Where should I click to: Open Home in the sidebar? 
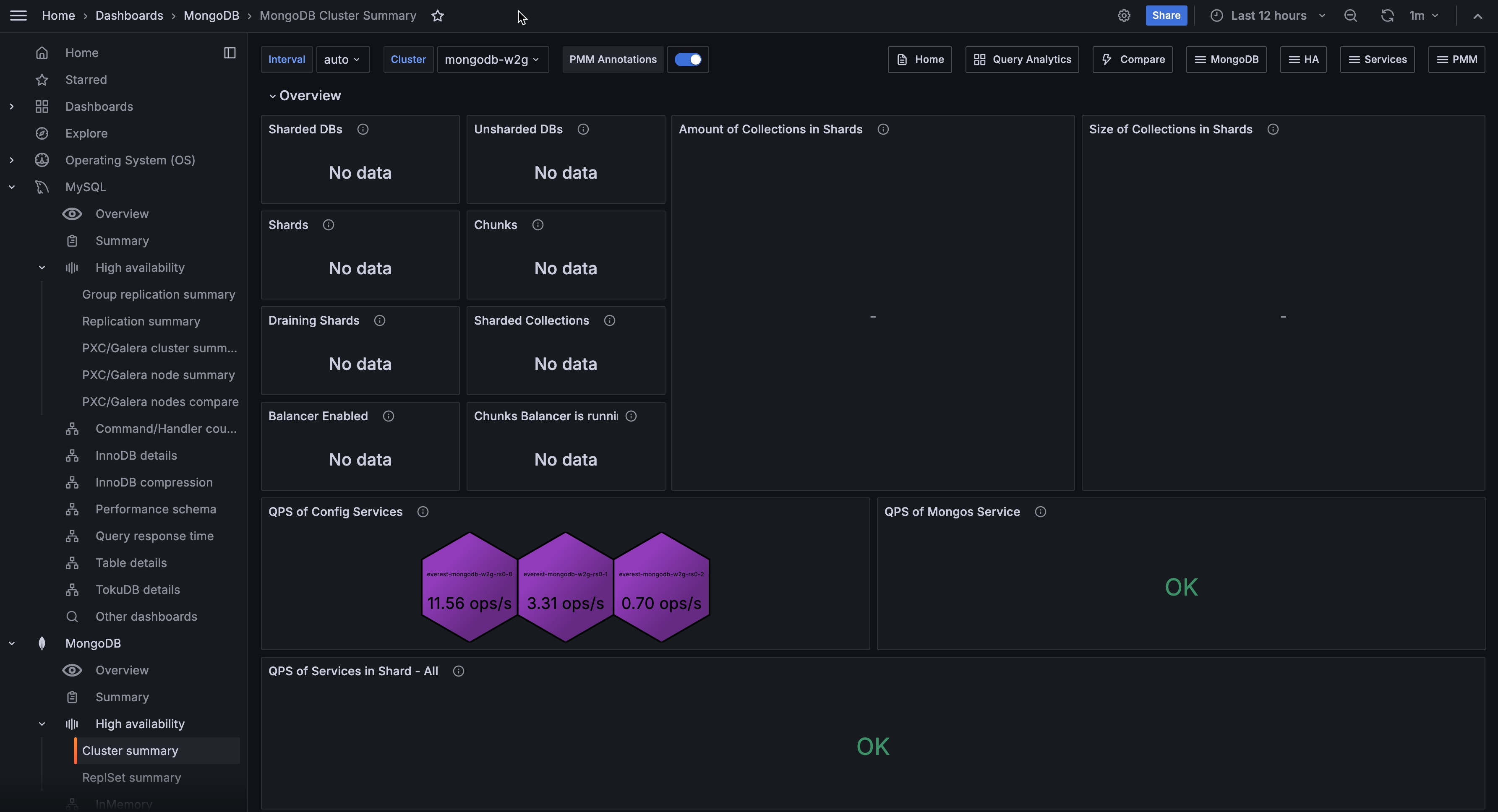81,53
